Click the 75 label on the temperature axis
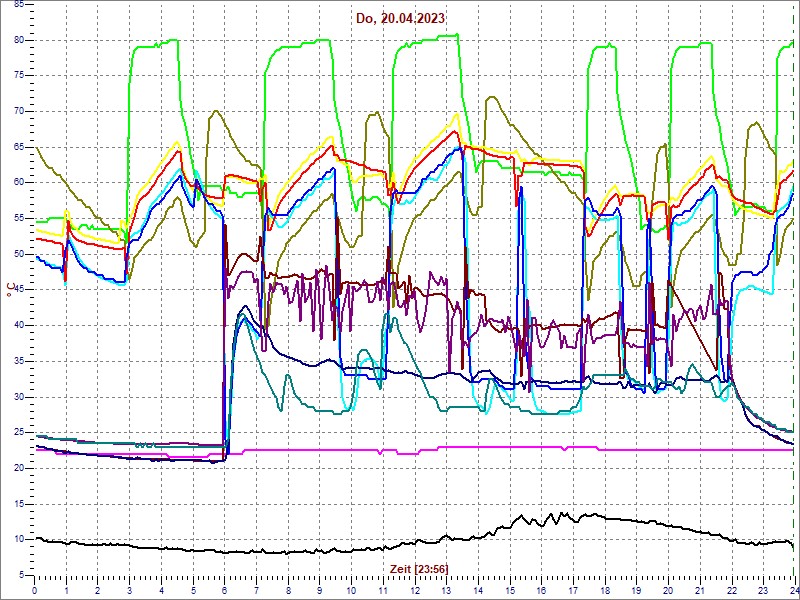 tap(18, 76)
